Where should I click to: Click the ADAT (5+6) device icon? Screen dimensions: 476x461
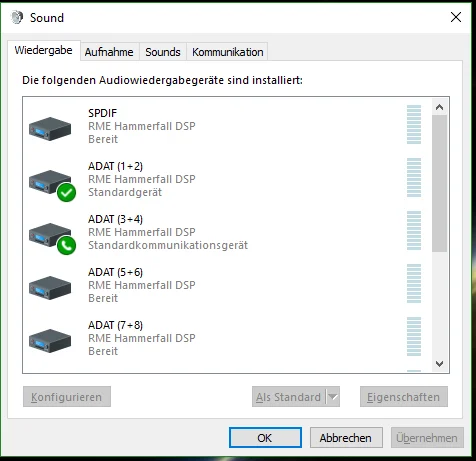(50, 288)
